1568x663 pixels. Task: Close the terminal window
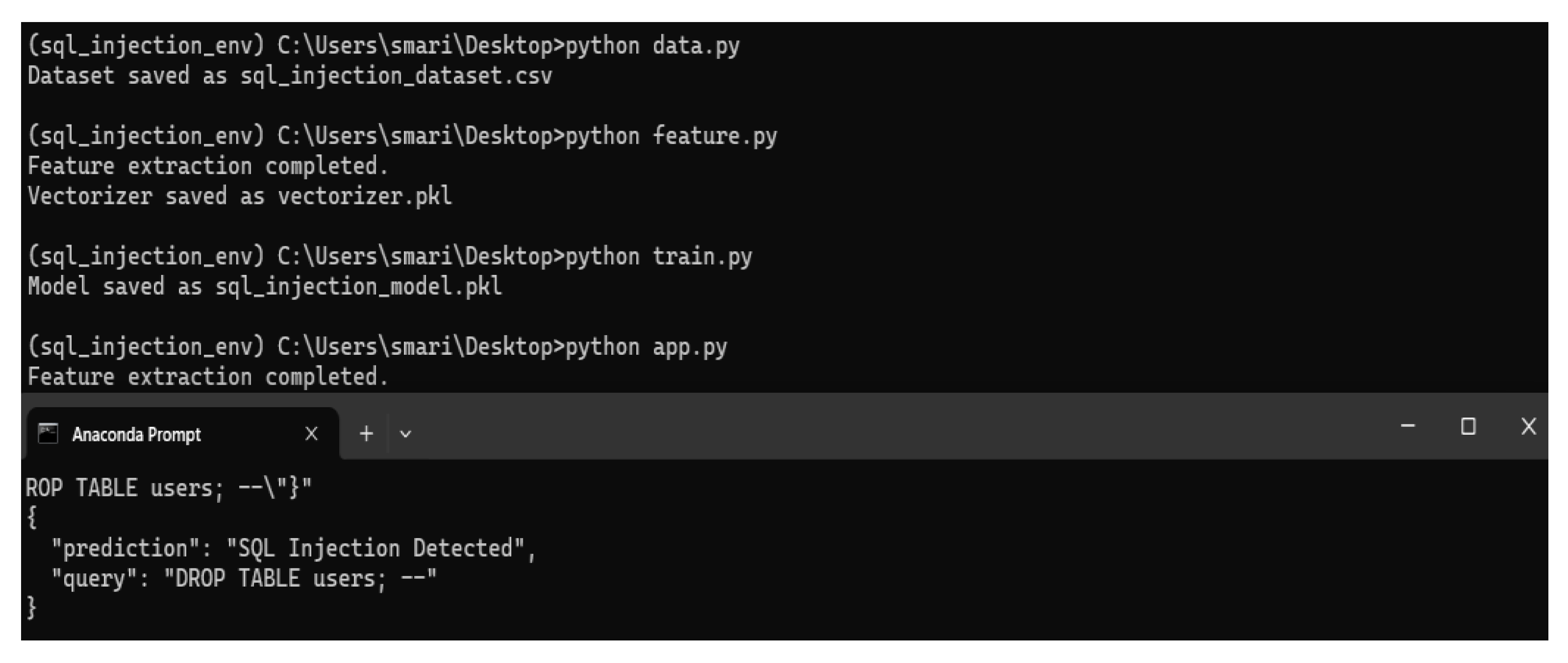[x=1528, y=426]
